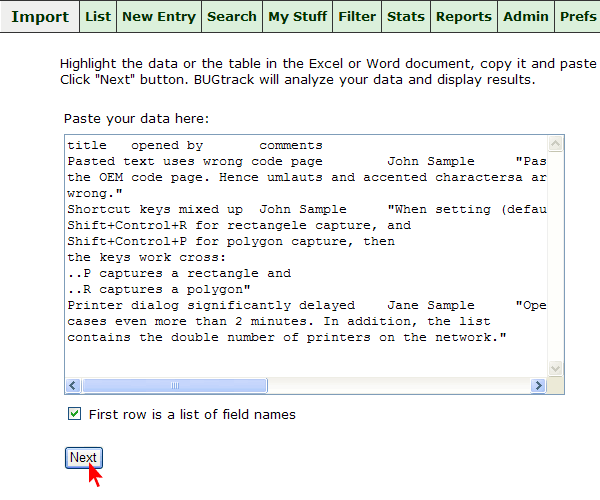Uncheck 'First row is a list of field names'
Viewport: 600px width, 500px height.
pos(74,414)
